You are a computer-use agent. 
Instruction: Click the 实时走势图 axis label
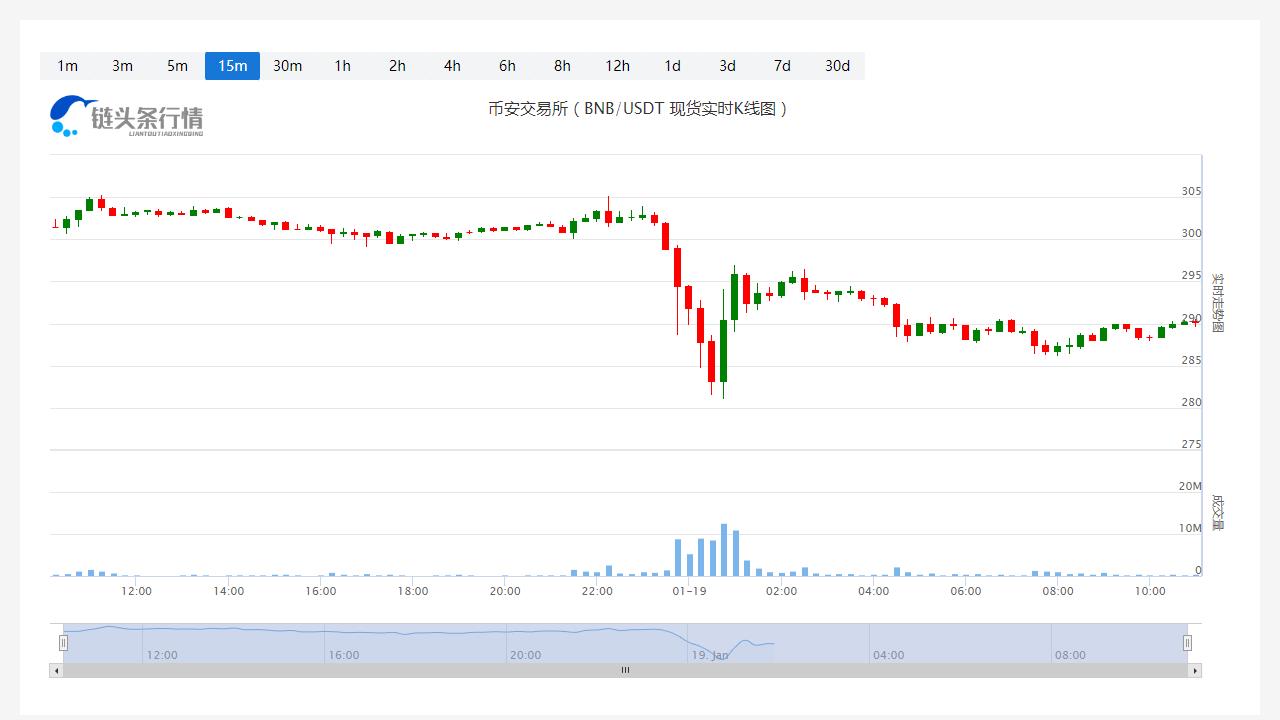[1217, 303]
